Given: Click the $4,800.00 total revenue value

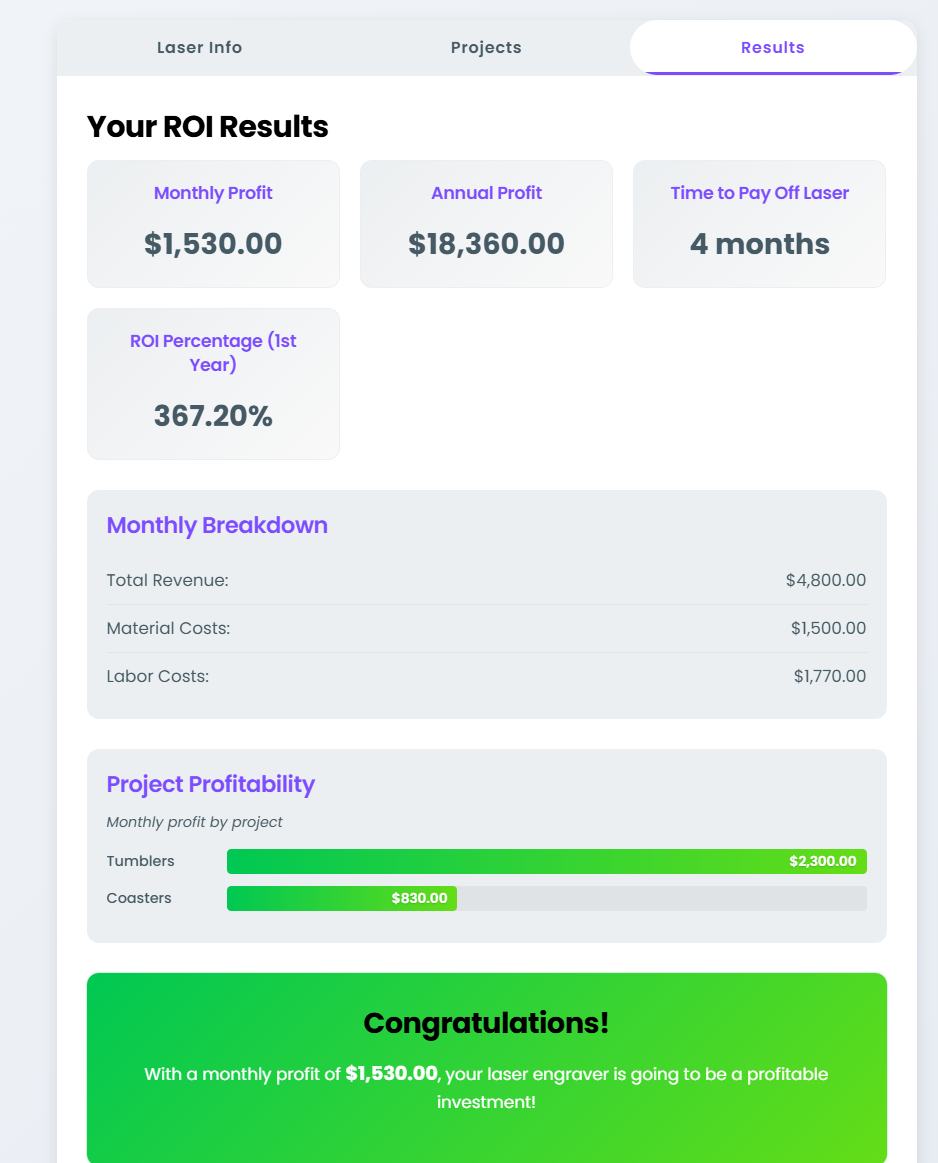Looking at the screenshot, I should coord(825,580).
